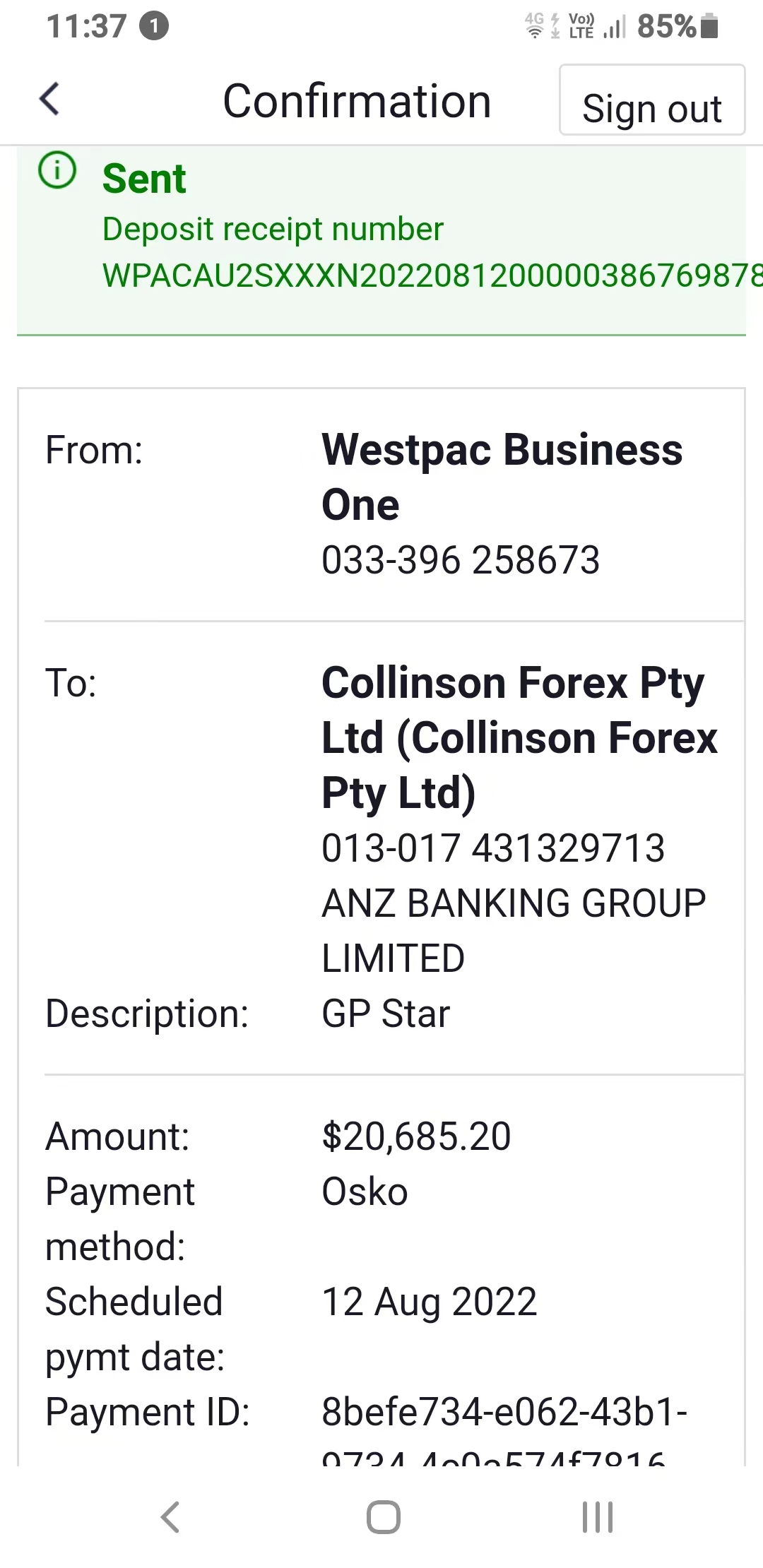763x1568 pixels.
Task: Tap the Collinson Forex Pty Ltd payee name
Action: (x=520, y=737)
